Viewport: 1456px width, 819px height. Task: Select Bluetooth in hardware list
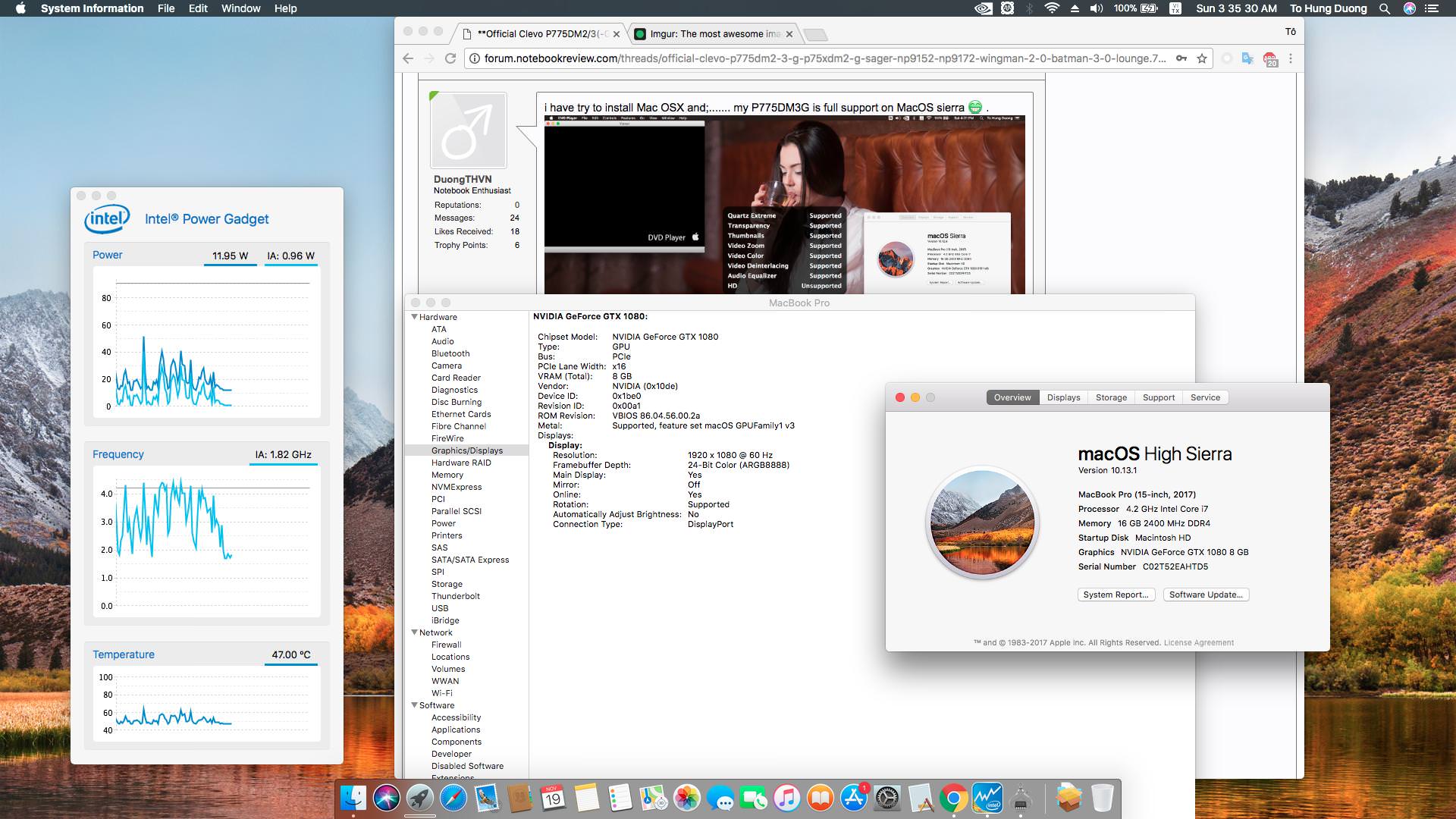click(x=450, y=353)
